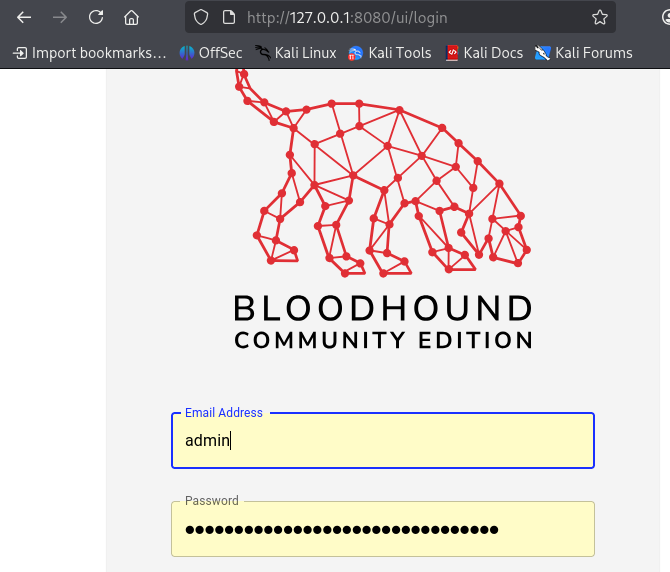Click the COMMUNITY EDITION text

[x=383, y=340]
